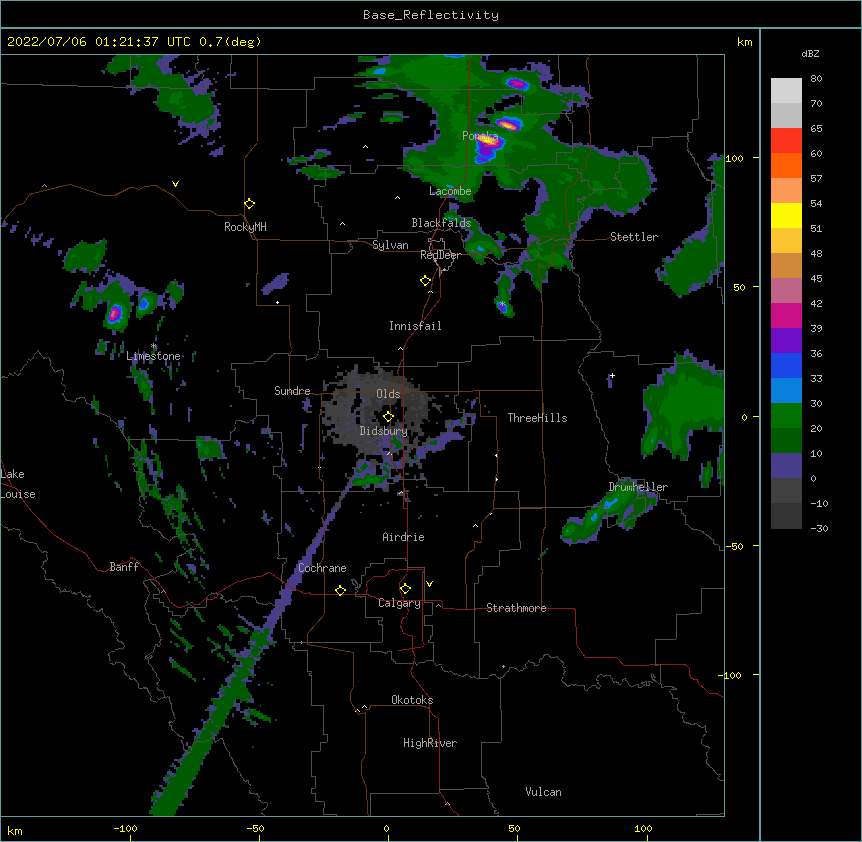Pick the lightest gray 80-70 dBZ swatch

click(786, 91)
